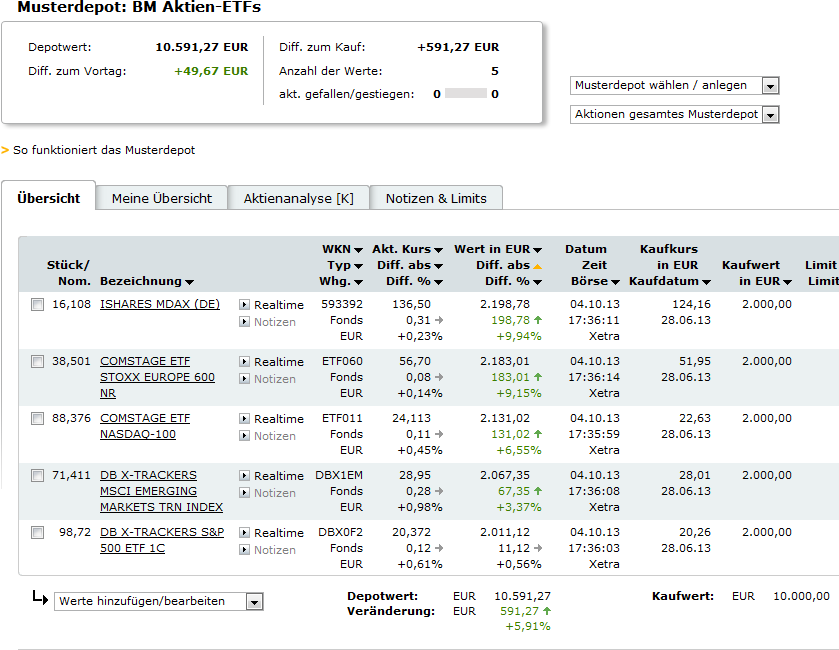The height and width of the screenshot is (650, 839).
Task: Click the WKN value 593392
Action: (342, 304)
